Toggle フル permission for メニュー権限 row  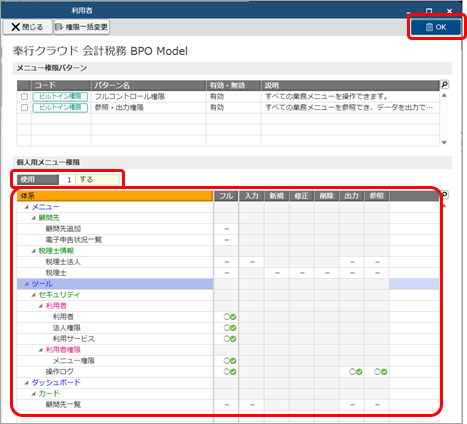tap(230, 361)
